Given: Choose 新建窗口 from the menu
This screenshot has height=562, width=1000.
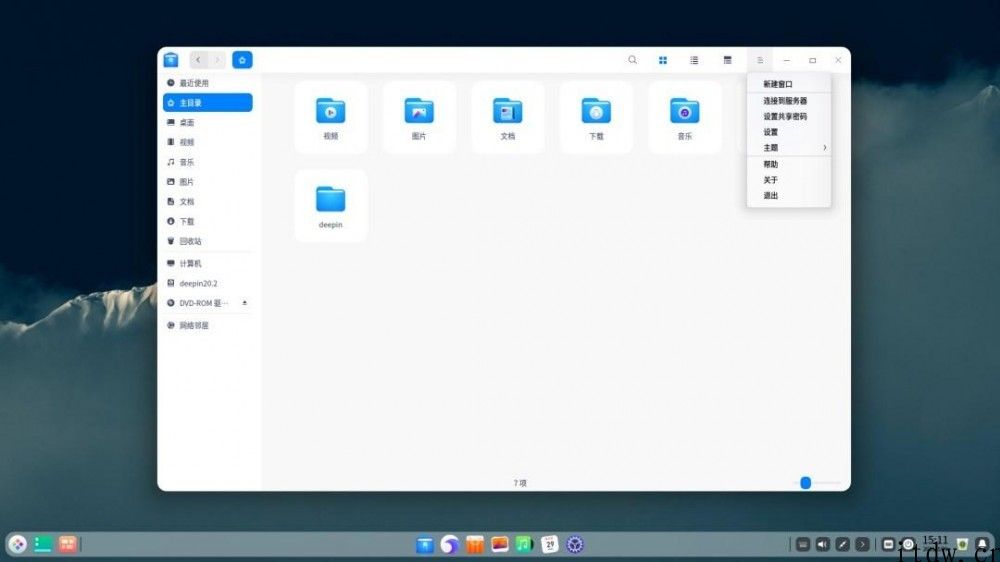Looking at the screenshot, I should tap(789, 84).
